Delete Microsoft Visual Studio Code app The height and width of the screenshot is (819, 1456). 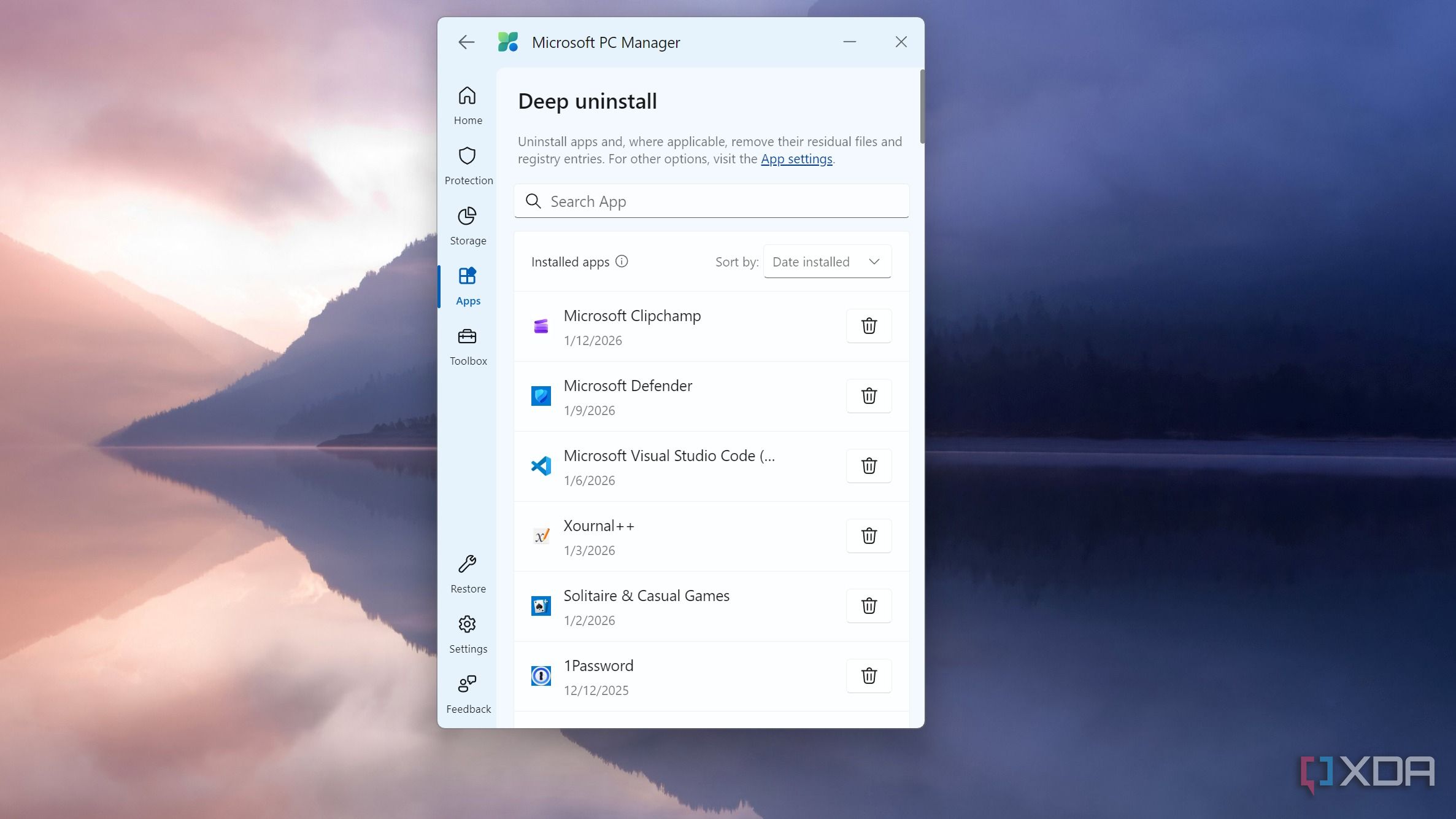pos(868,466)
